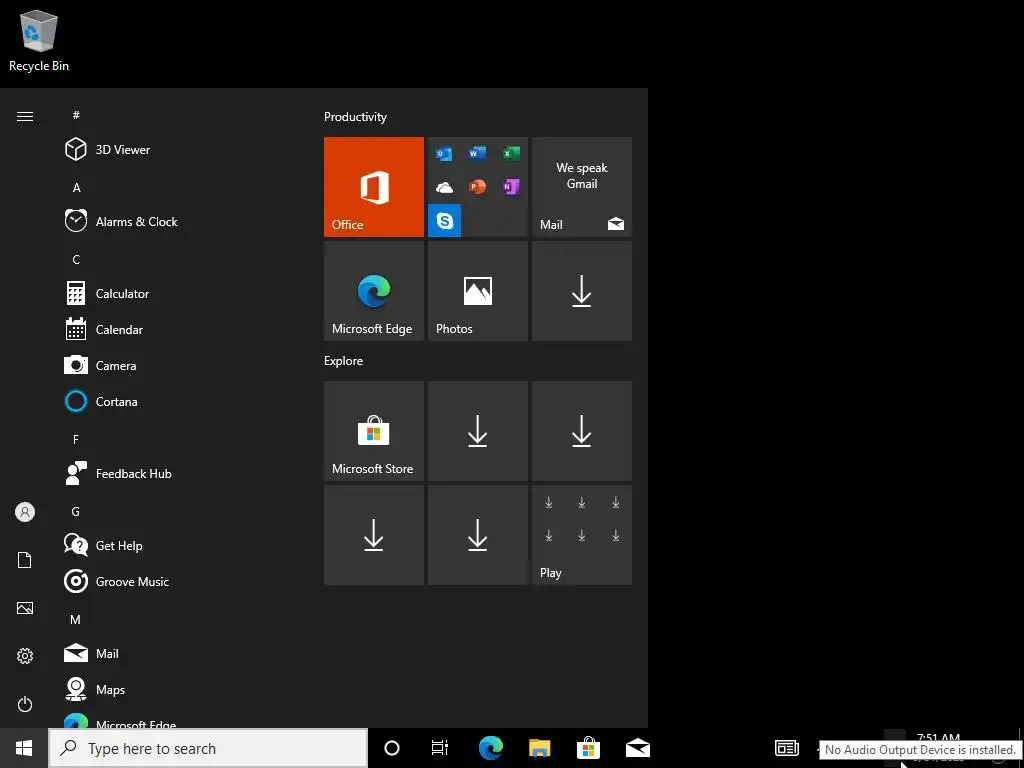Viewport: 1024px width, 768px height.
Task: Open Task View on the taskbar
Action: (x=440, y=748)
